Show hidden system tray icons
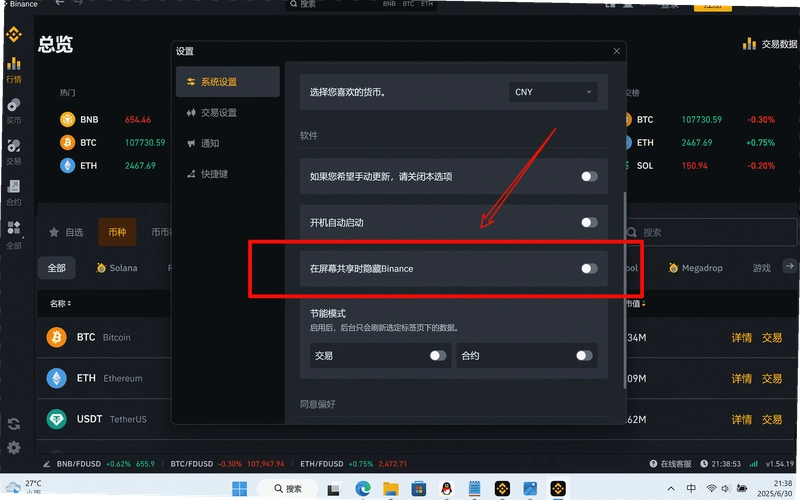 [x=671, y=489]
